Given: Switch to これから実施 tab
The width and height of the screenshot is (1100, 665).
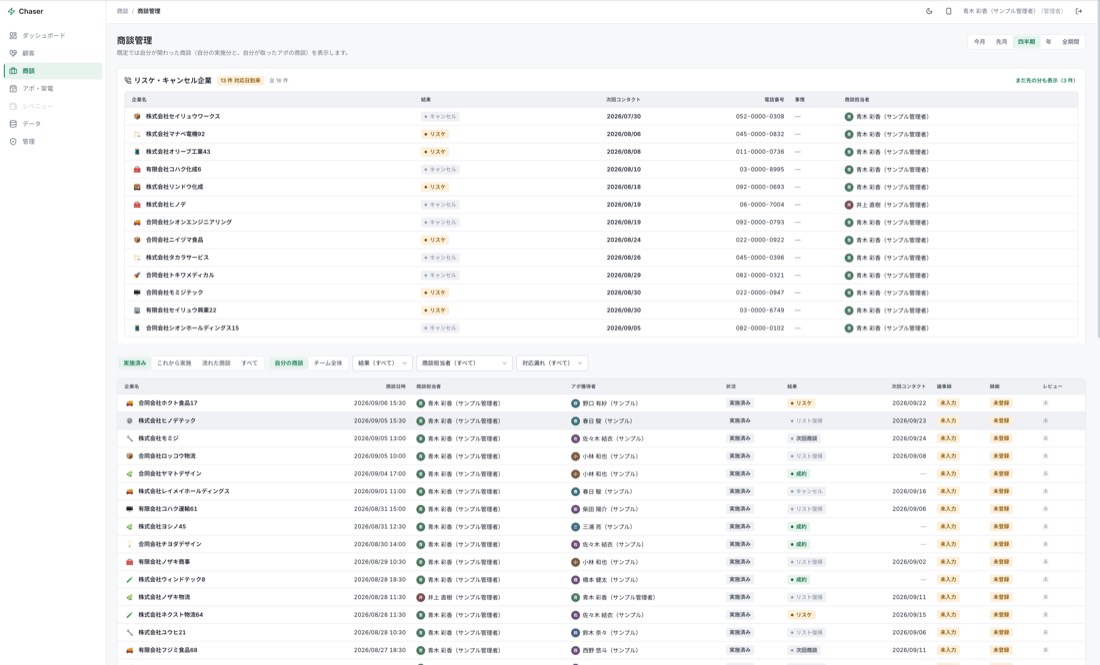Looking at the screenshot, I should pos(174,363).
